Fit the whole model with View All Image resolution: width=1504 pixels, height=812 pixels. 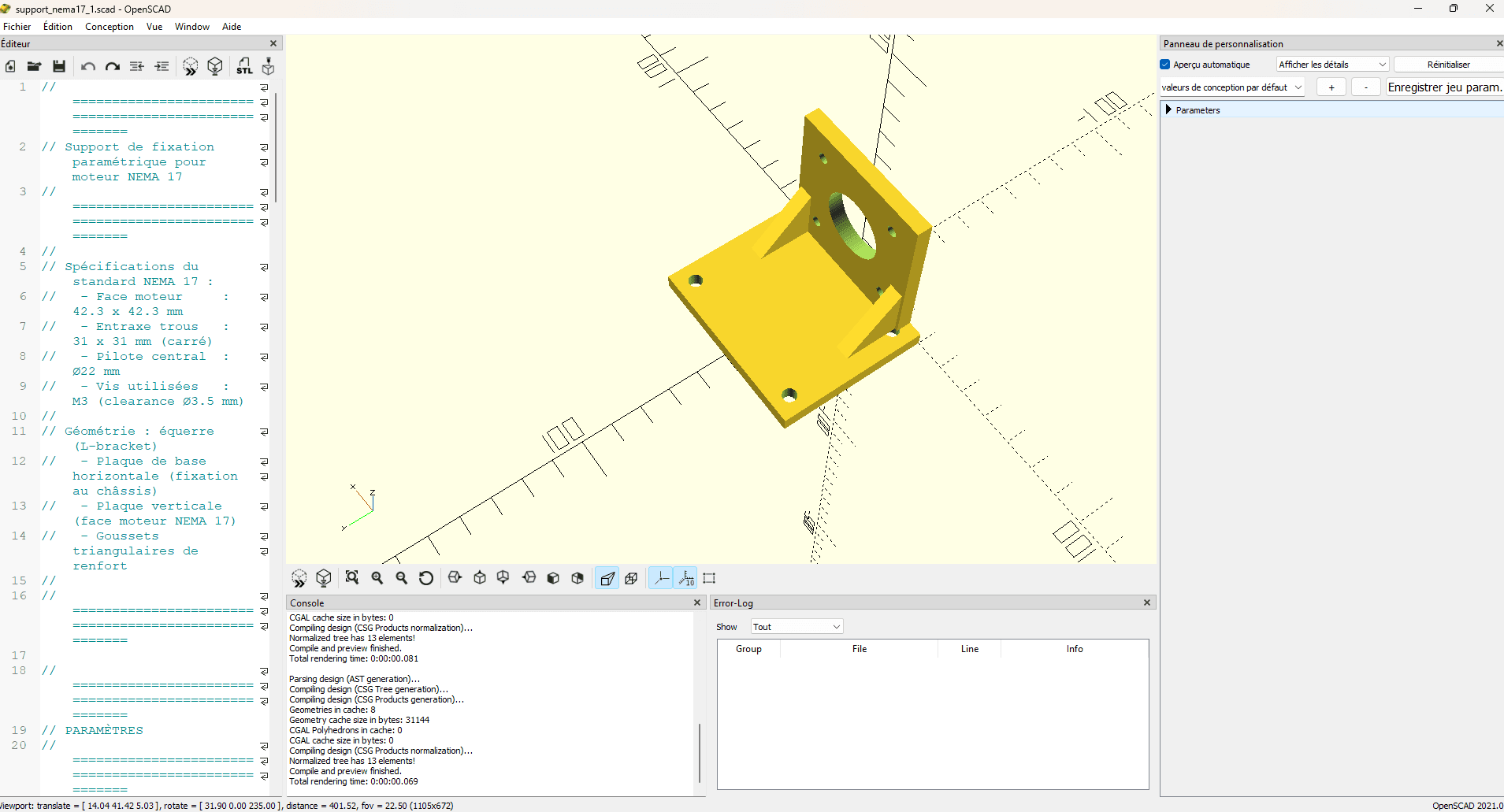pos(352,578)
